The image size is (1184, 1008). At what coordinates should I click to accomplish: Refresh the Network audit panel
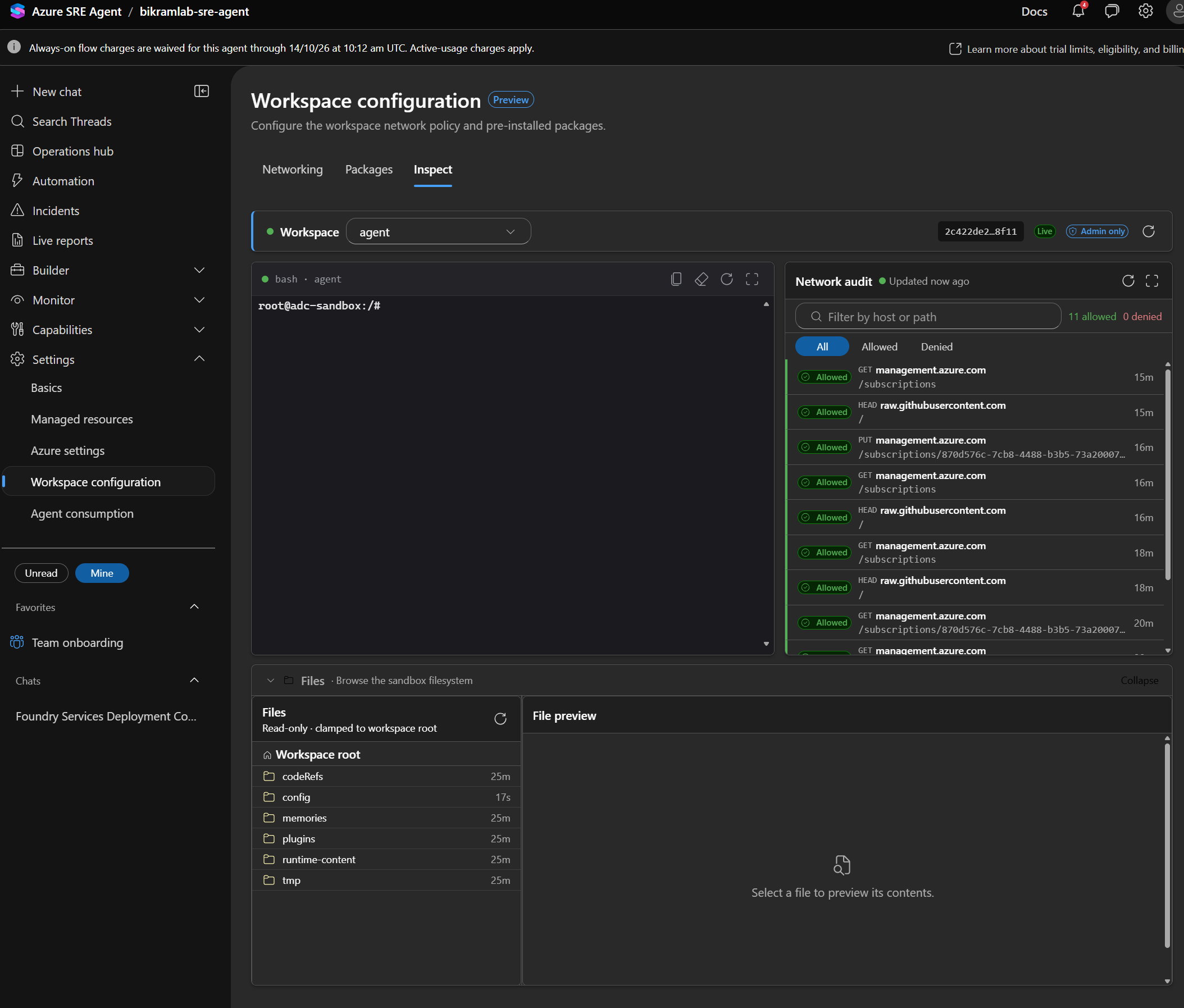pyautogui.click(x=1128, y=281)
